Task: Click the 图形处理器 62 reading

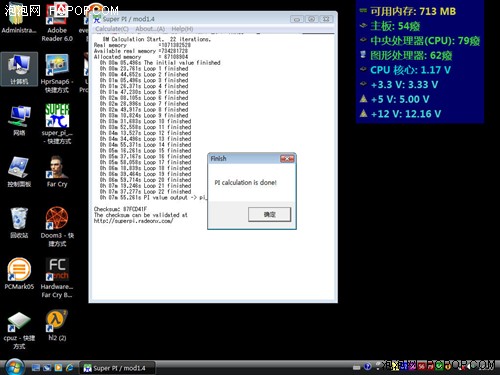Action: 411,55
